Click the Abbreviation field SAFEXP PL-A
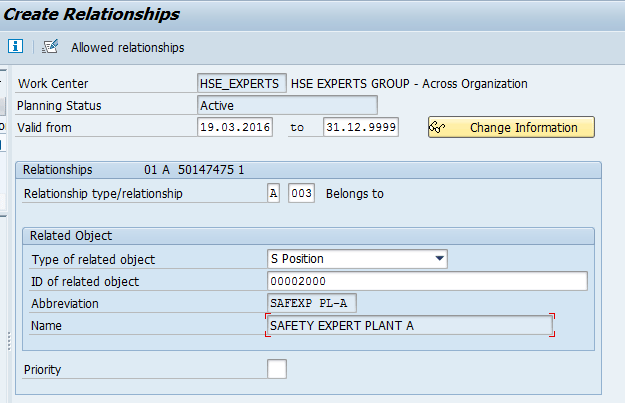 (x=312, y=303)
